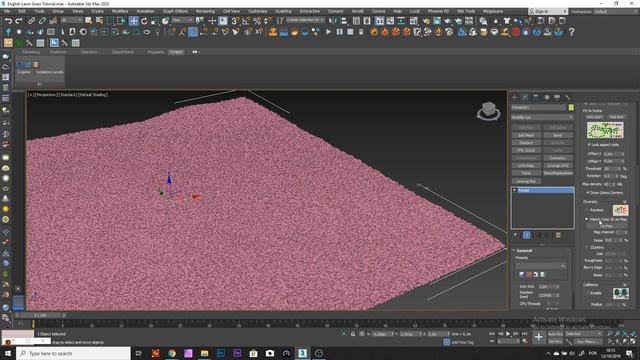Select the Forest entry in modifier stack
640x360 pixels.
coord(542,190)
